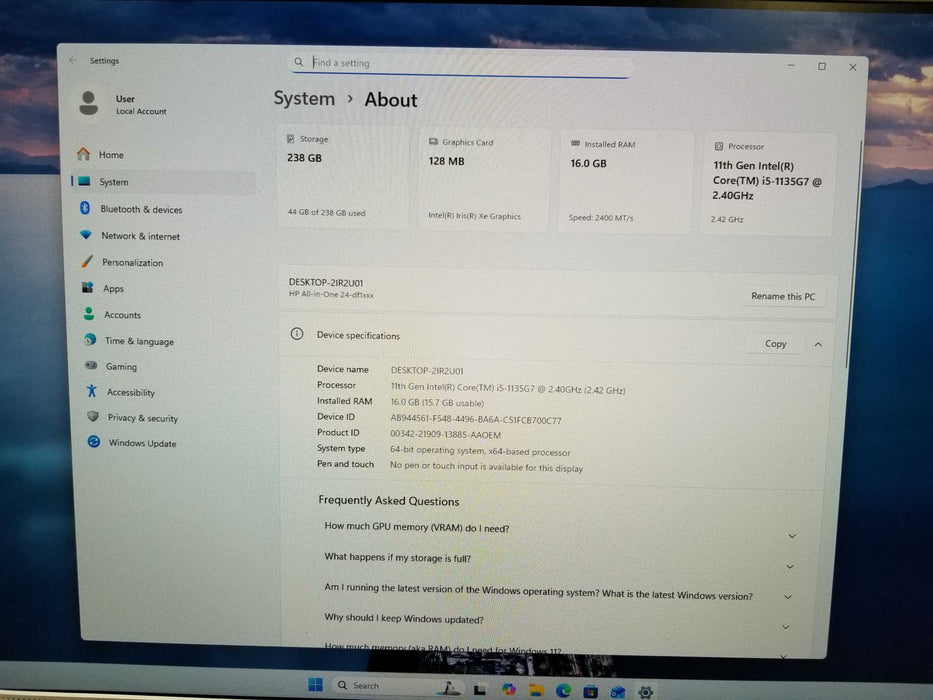Image resolution: width=933 pixels, height=700 pixels.
Task: Click the 64-bit operating system value
Action: [480, 451]
